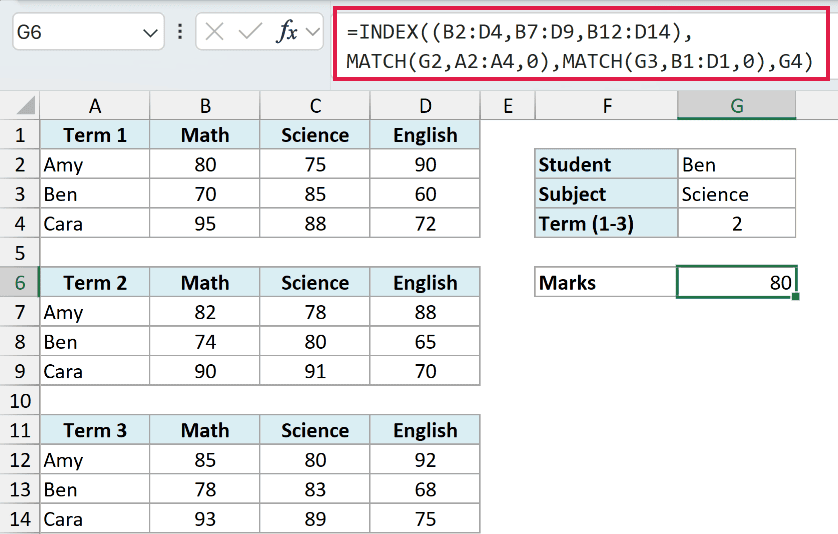Viewport: 838px width, 534px height.
Task: Click the Subject label cell
Action: click(606, 194)
